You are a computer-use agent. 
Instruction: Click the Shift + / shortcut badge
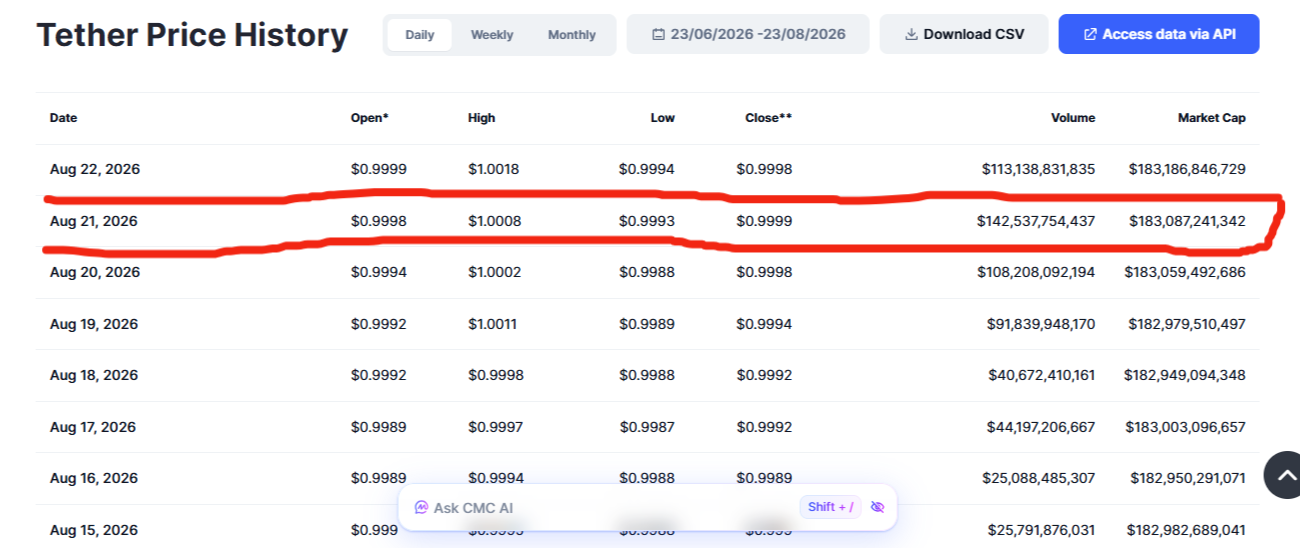coord(830,507)
